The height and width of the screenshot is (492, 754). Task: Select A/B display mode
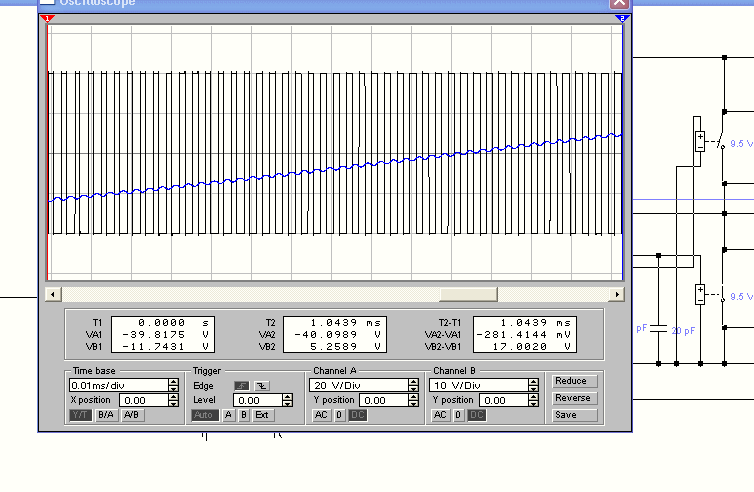pyautogui.click(x=131, y=415)
